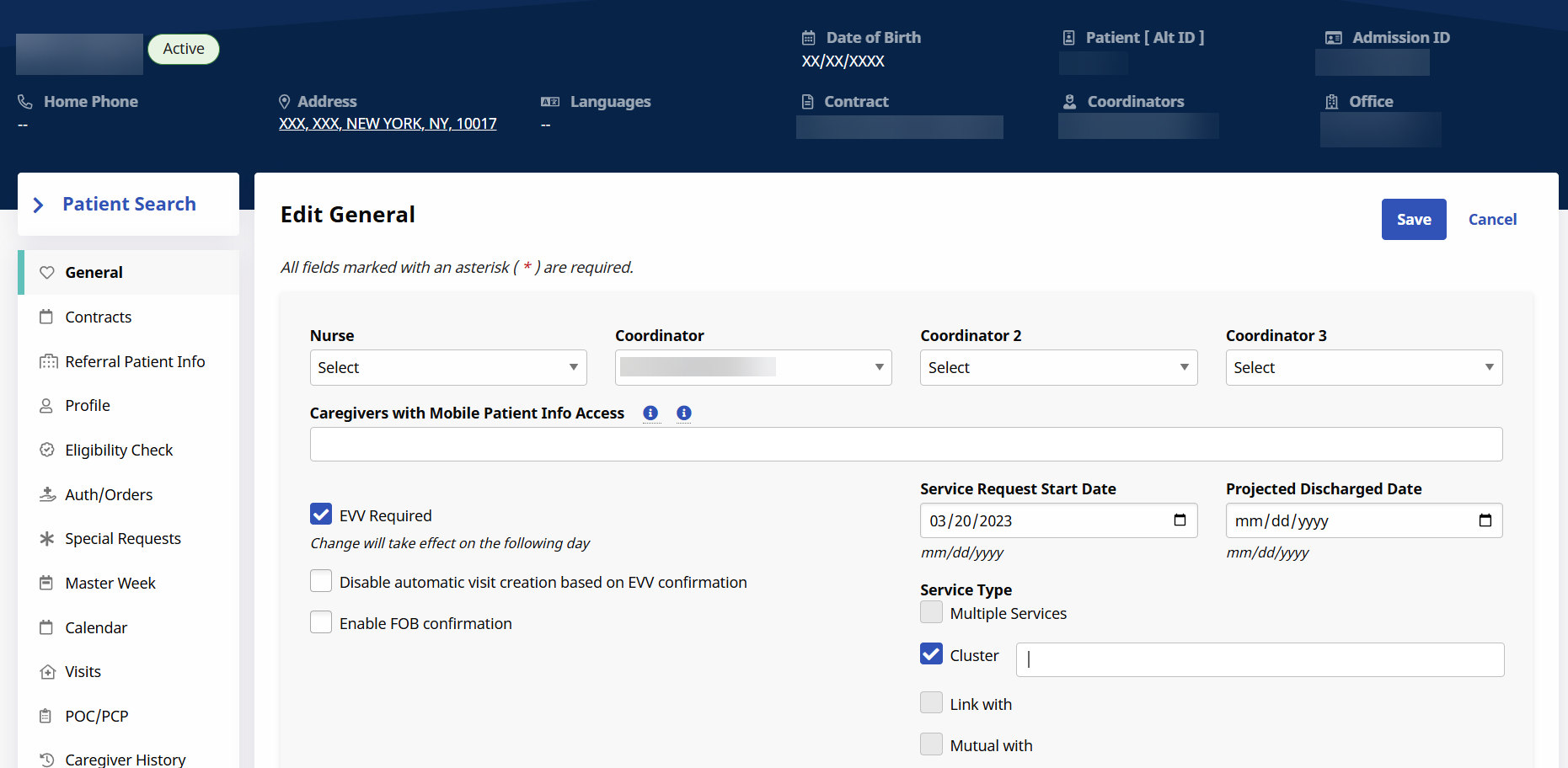Open calendar picker for Projected Discharged Date
Image resolution: width=1568 pixels, height=768 pixels.
point(1485,520)
